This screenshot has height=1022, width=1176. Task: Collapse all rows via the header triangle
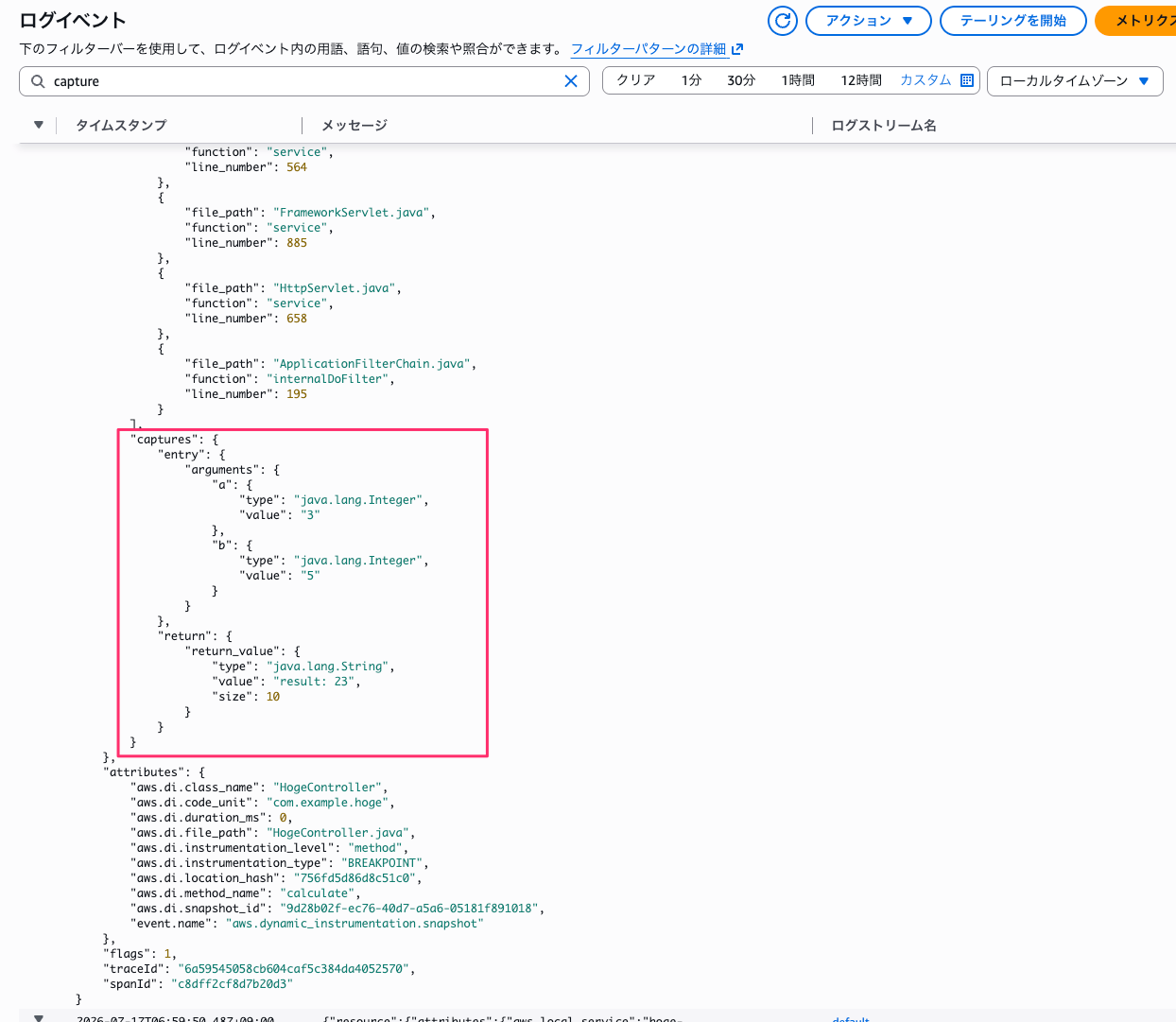tap(39, 125)
